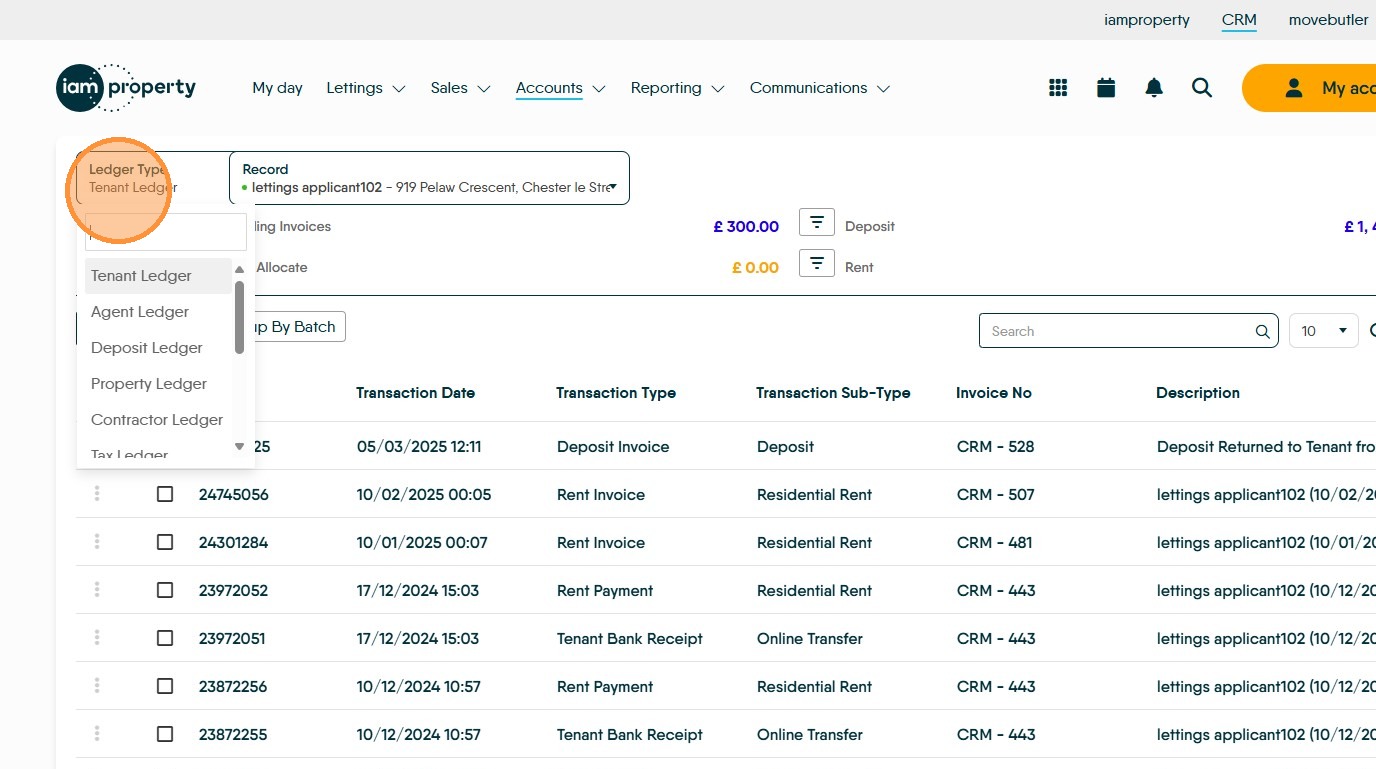Select Deposit Ledger option

pyautogui.click(x=147, y=348)
